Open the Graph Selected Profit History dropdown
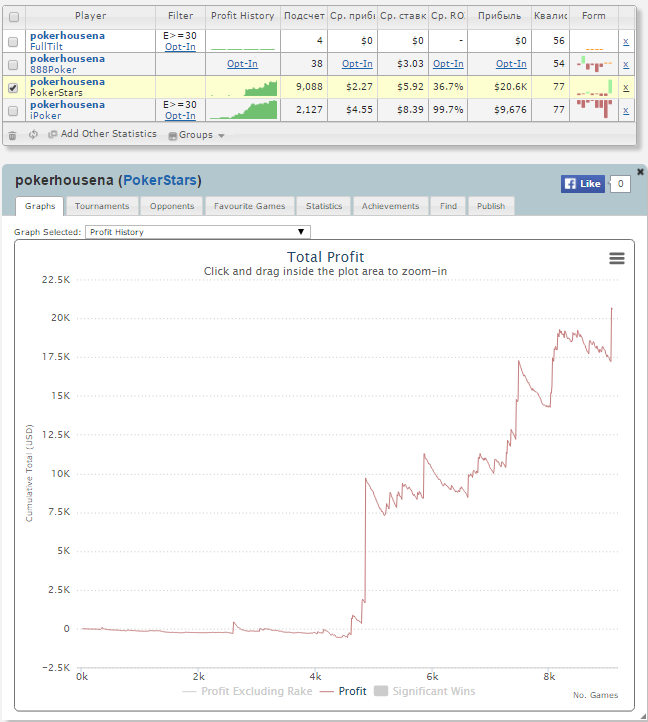 pos(198,232)
